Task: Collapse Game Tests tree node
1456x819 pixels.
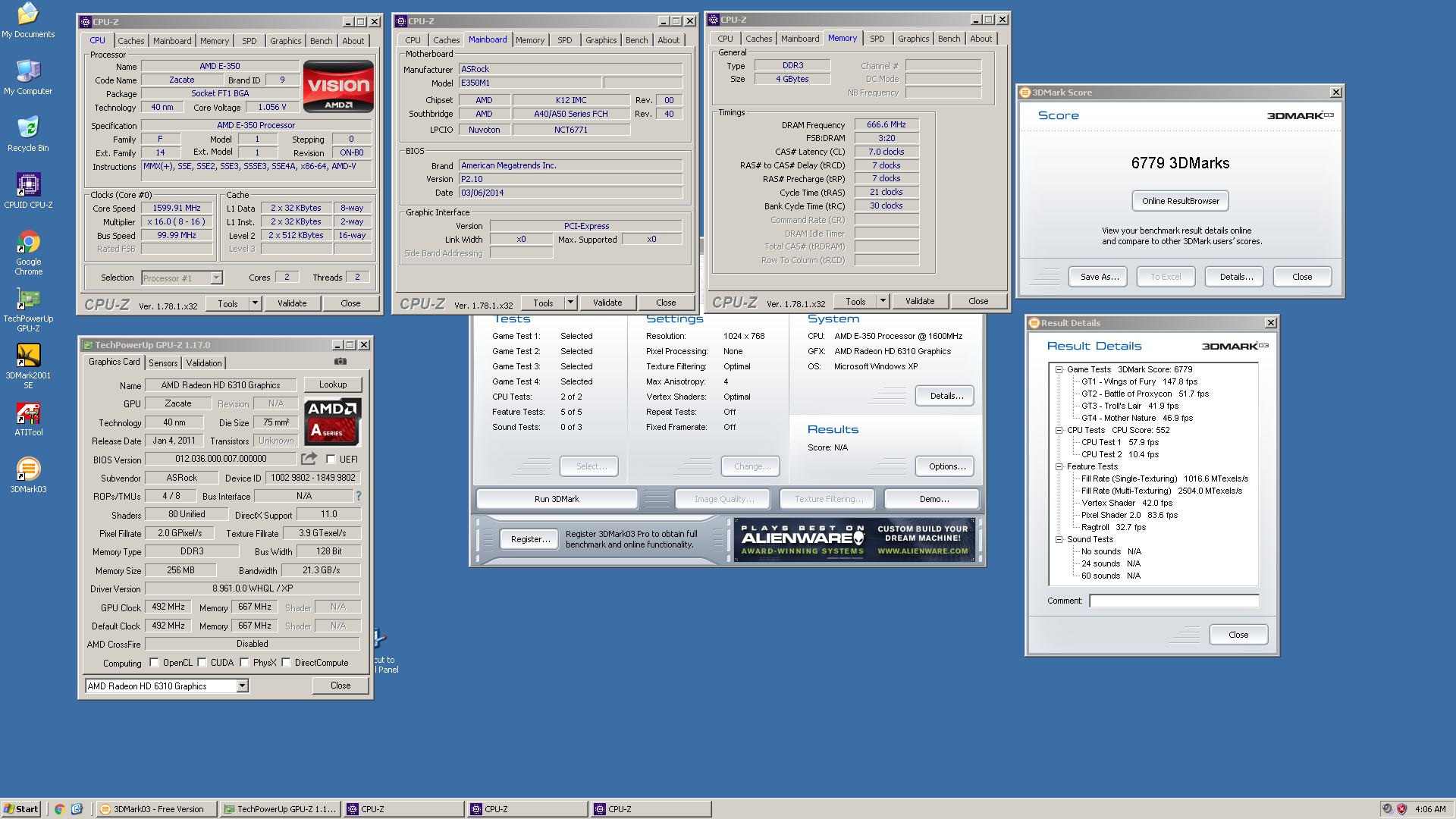Action: (x=1059, y=369)
